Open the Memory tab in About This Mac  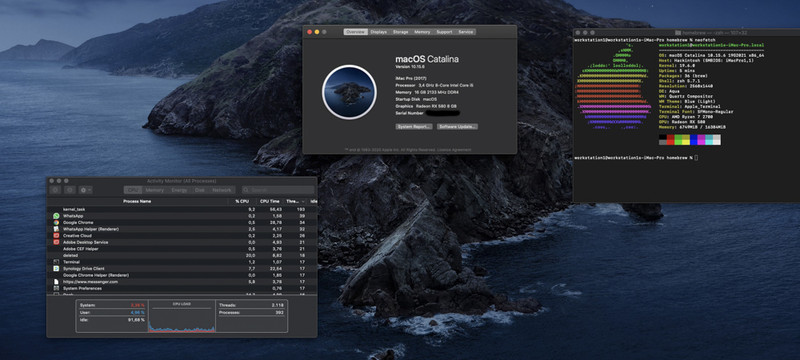(x=422, y=32)
